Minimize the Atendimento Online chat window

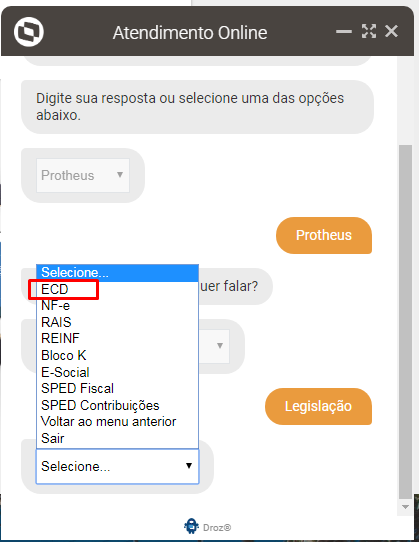pyautogui.click(x=344, y=32)
